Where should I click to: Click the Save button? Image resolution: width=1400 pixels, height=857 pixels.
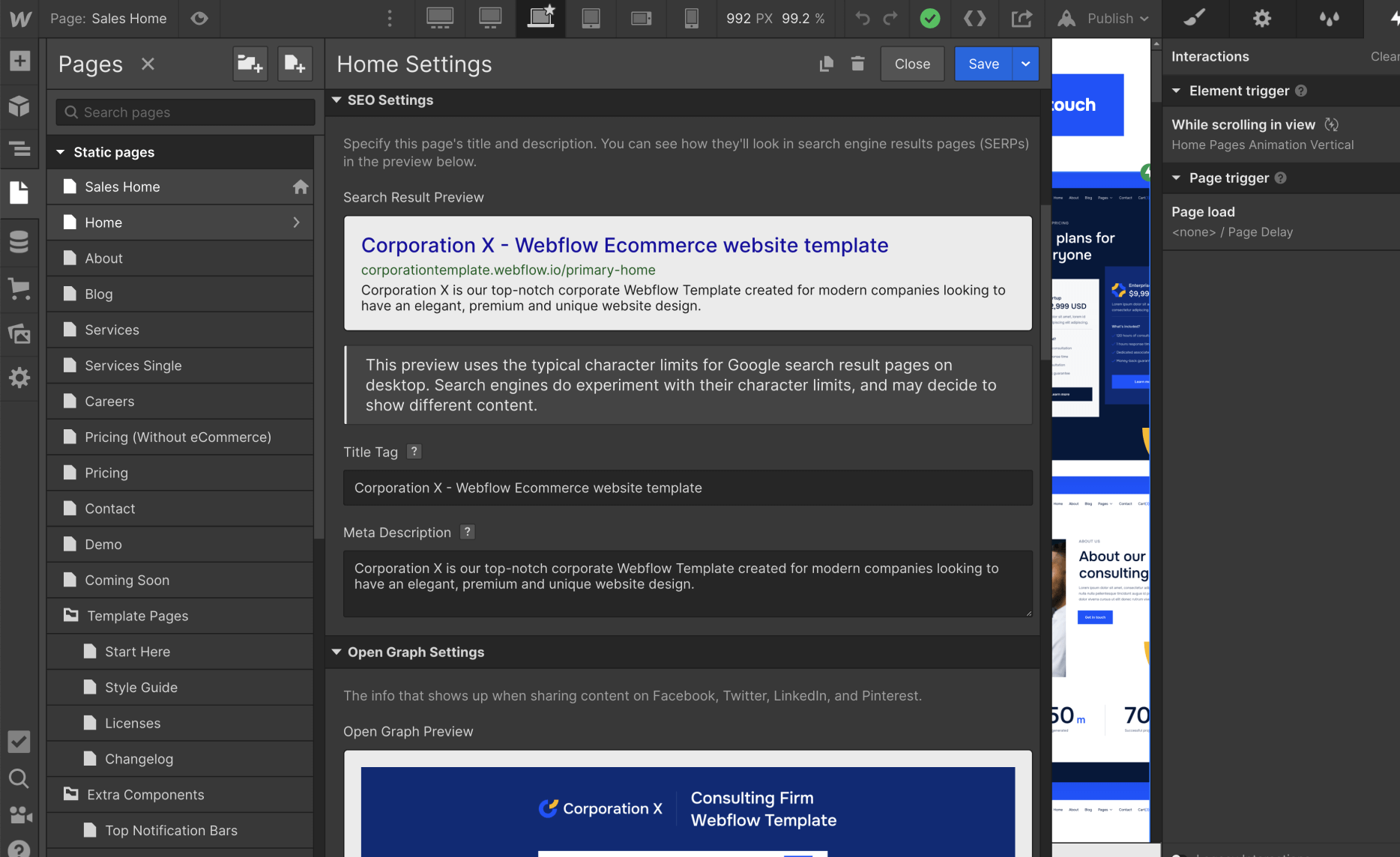983,64
